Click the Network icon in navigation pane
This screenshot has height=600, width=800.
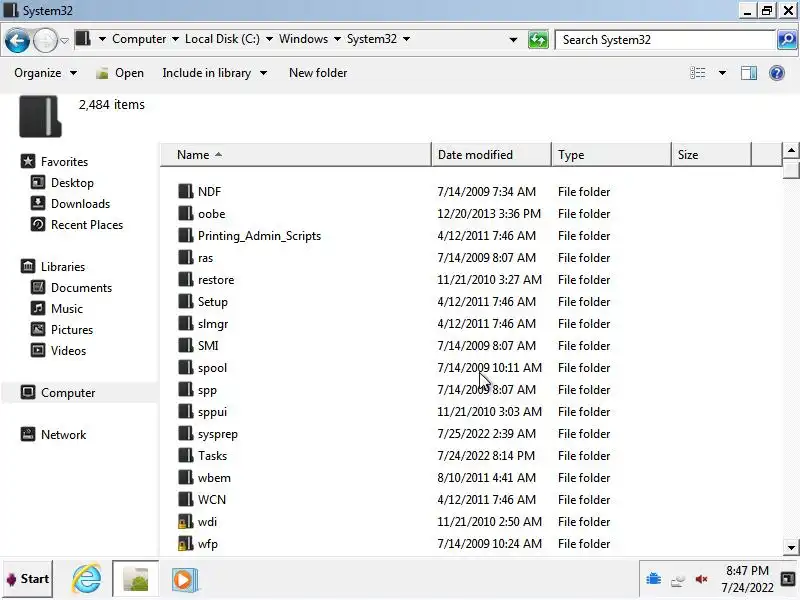pos(28,435)
